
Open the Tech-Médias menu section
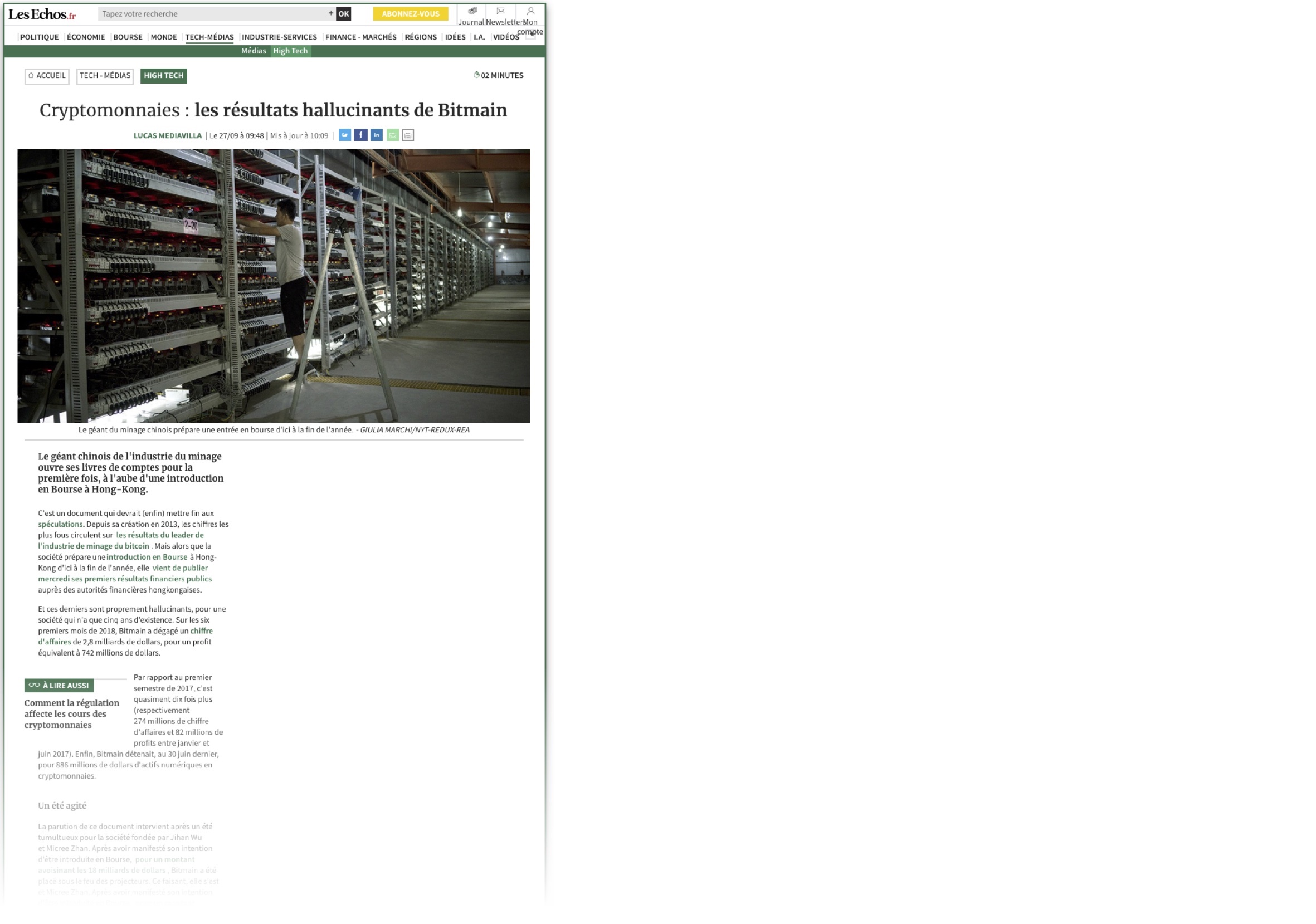(209, 37)
